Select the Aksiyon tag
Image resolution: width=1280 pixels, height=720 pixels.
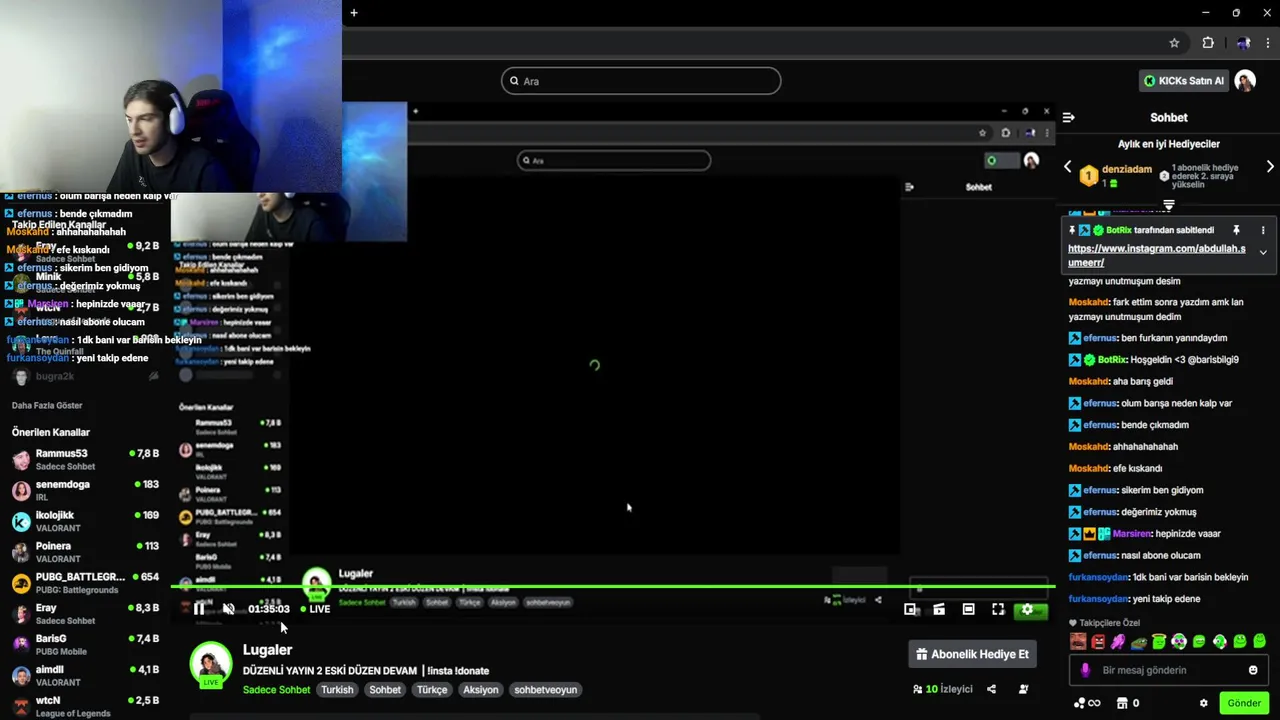(481, 690)
